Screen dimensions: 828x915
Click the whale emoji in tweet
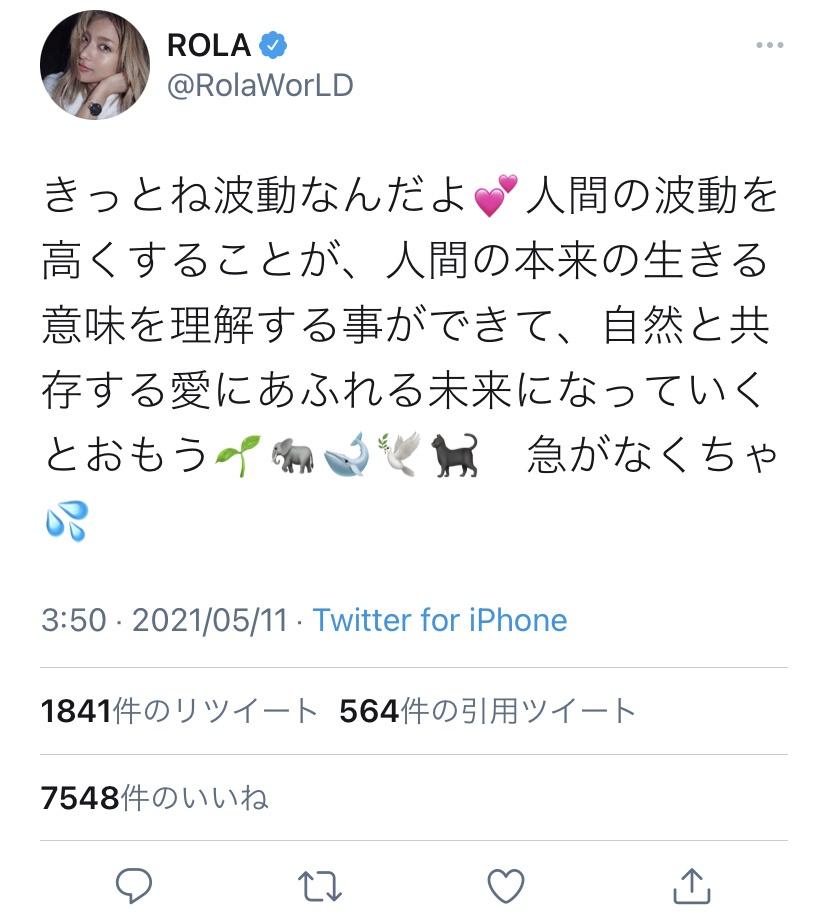(346, 455)
